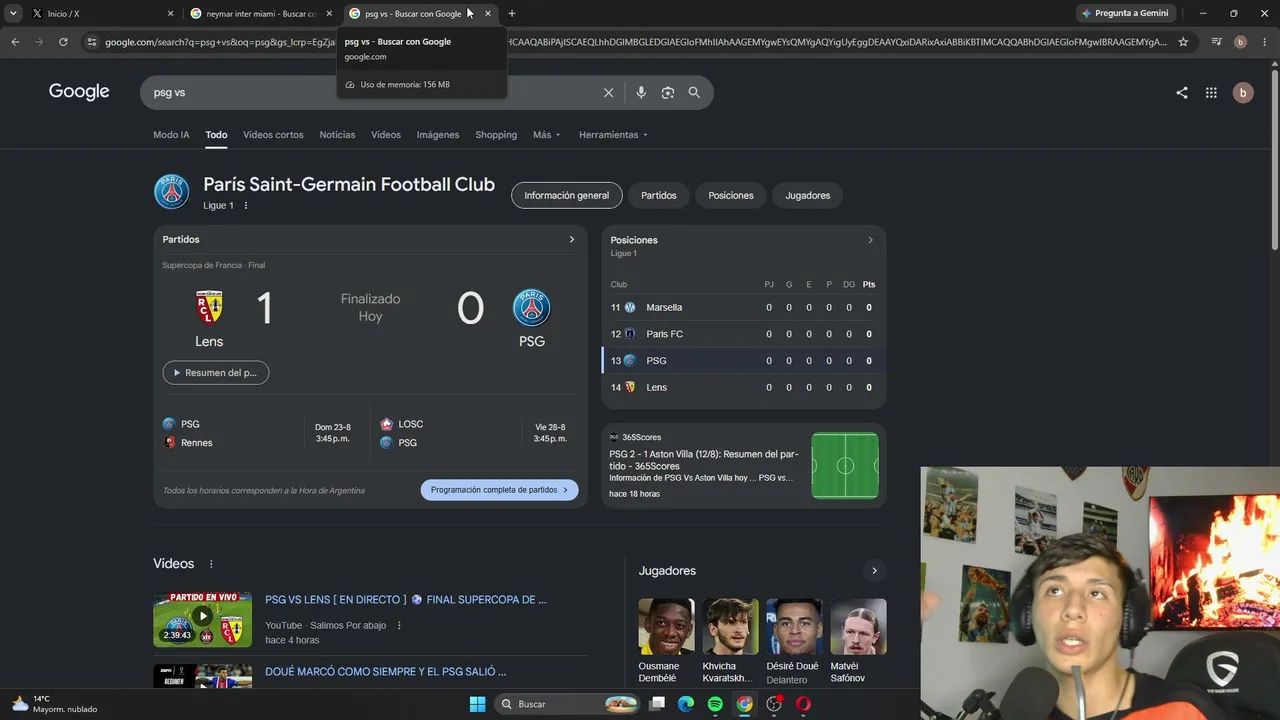Select the Noticias search tab
1280x720 pixels.
click(x=337, y=135)
